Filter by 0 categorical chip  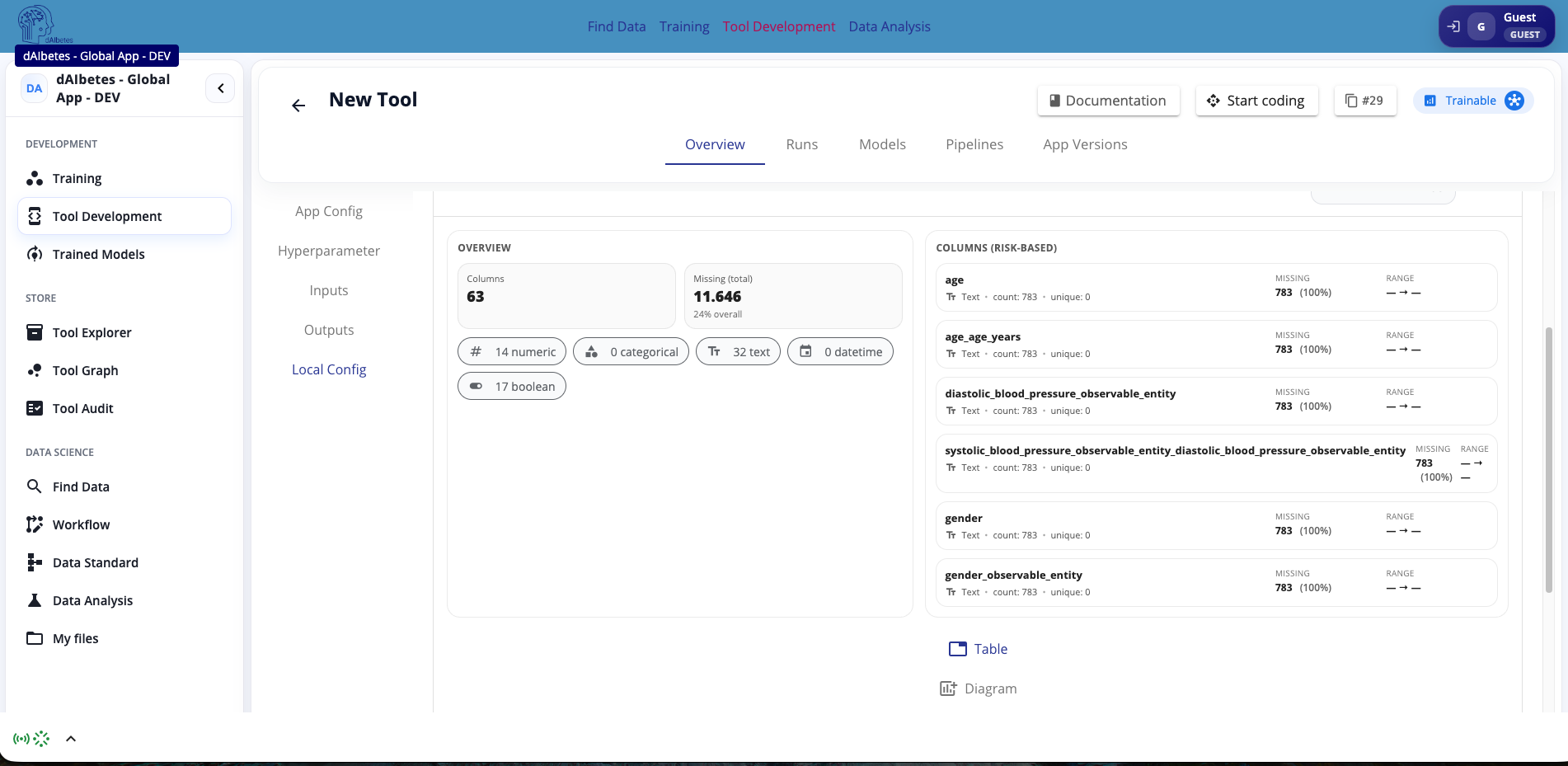tap(631, 351)
